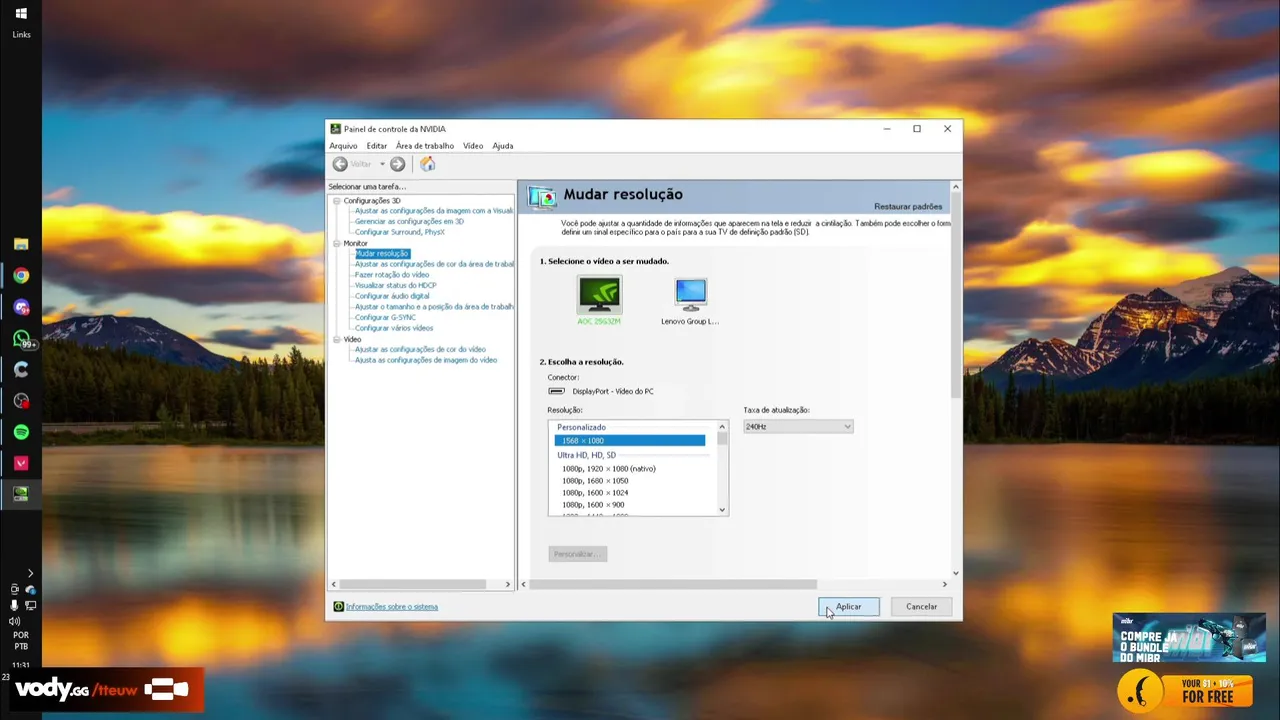The width and height of the screenshot is (1280, 720).
Task: Open Configurar Surround, PhysX
Action: (400, 232)
